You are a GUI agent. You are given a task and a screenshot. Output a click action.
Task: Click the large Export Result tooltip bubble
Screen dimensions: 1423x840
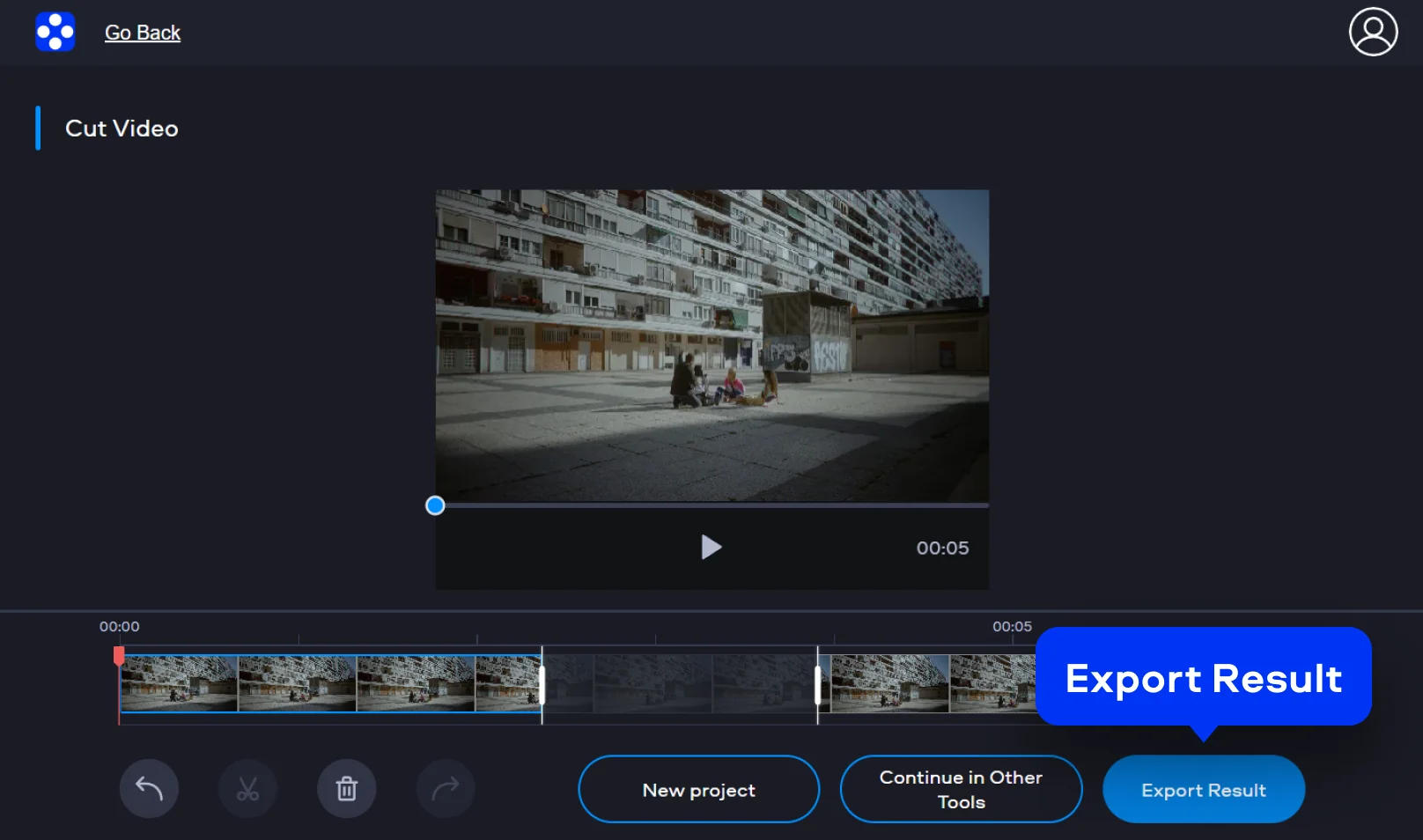(1203, 677)
